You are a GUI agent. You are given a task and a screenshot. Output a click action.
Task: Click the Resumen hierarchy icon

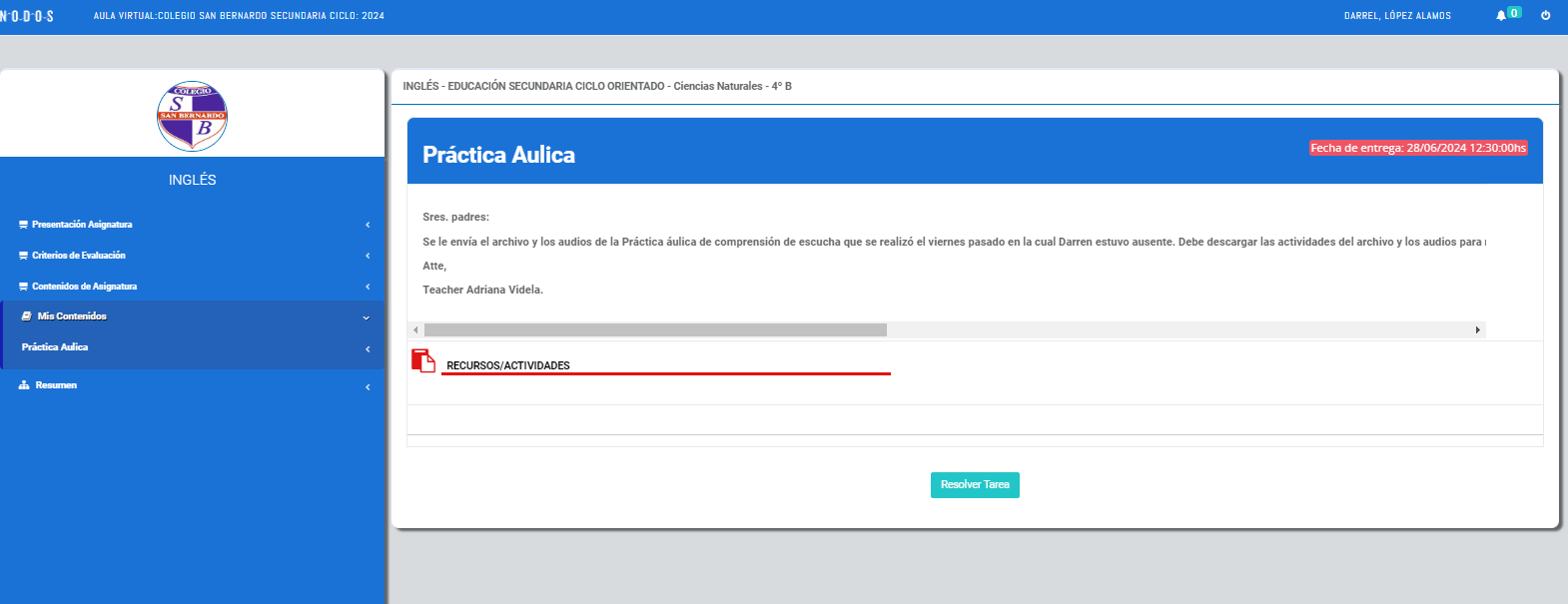click(24, 385)
